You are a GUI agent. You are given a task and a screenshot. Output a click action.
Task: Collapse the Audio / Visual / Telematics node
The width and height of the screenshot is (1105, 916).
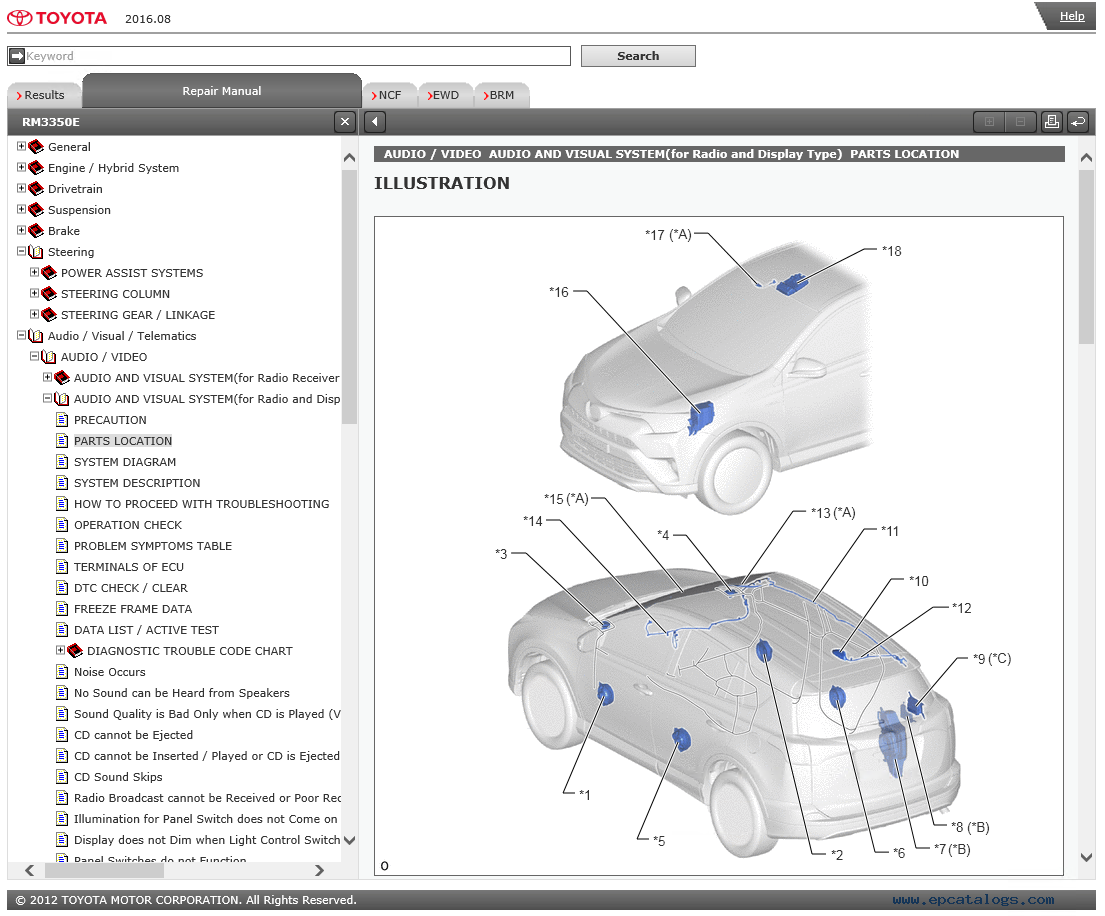click(x=21, y=335)
